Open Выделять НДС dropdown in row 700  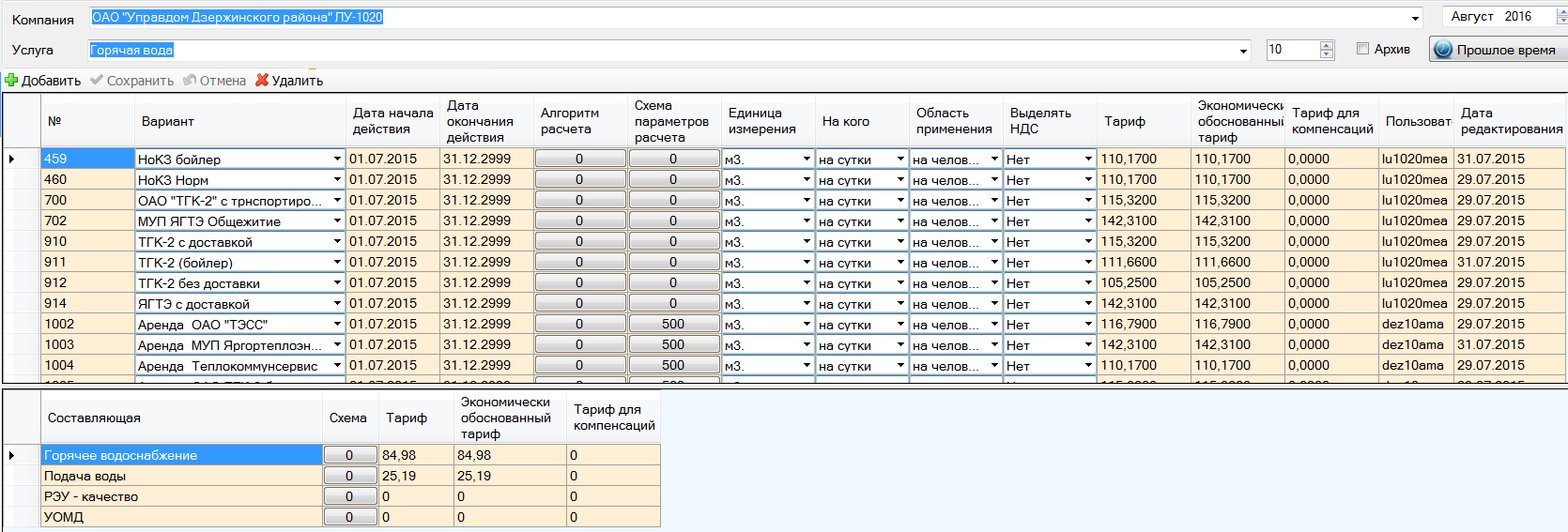pyautogui.click(x=1088, y=201)
